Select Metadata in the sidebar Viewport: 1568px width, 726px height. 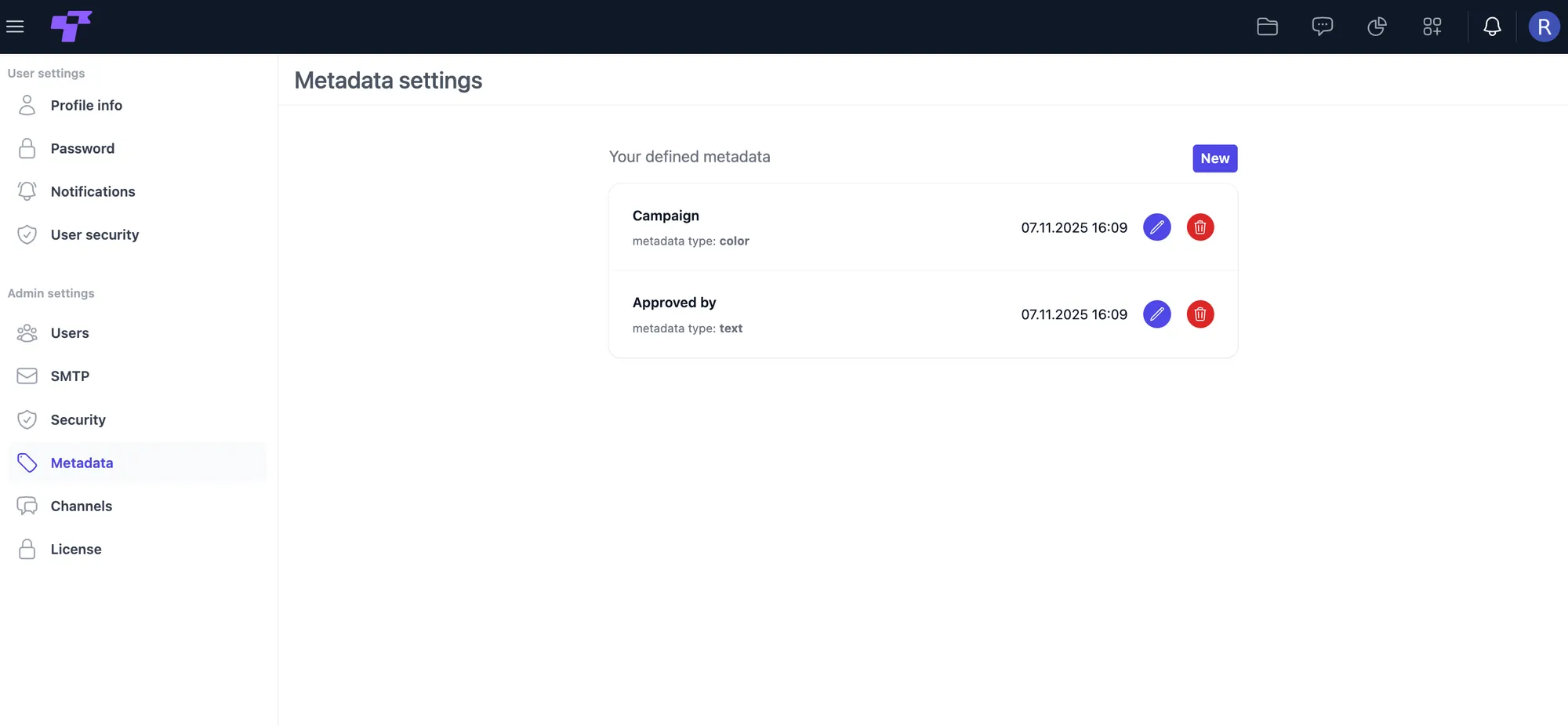137,463
